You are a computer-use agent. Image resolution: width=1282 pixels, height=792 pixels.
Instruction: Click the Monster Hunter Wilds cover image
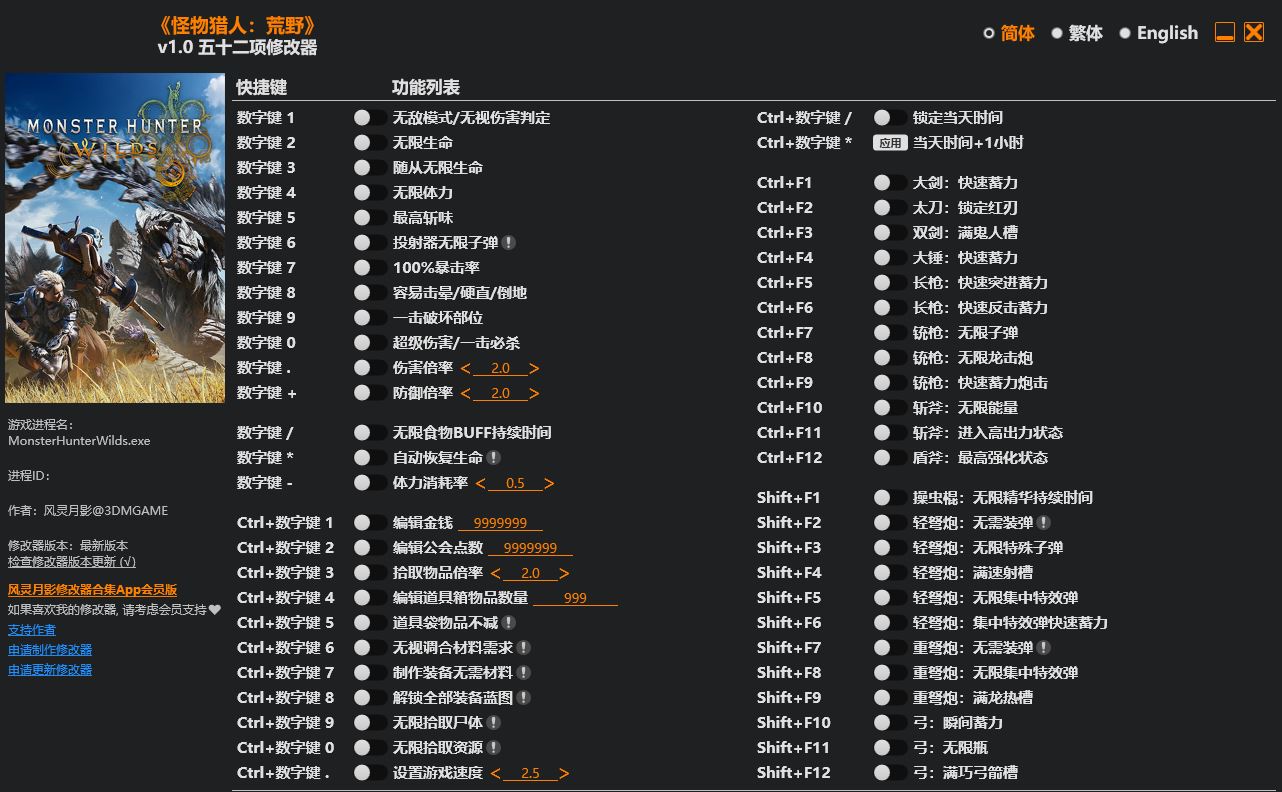click(x=115, y=238)
